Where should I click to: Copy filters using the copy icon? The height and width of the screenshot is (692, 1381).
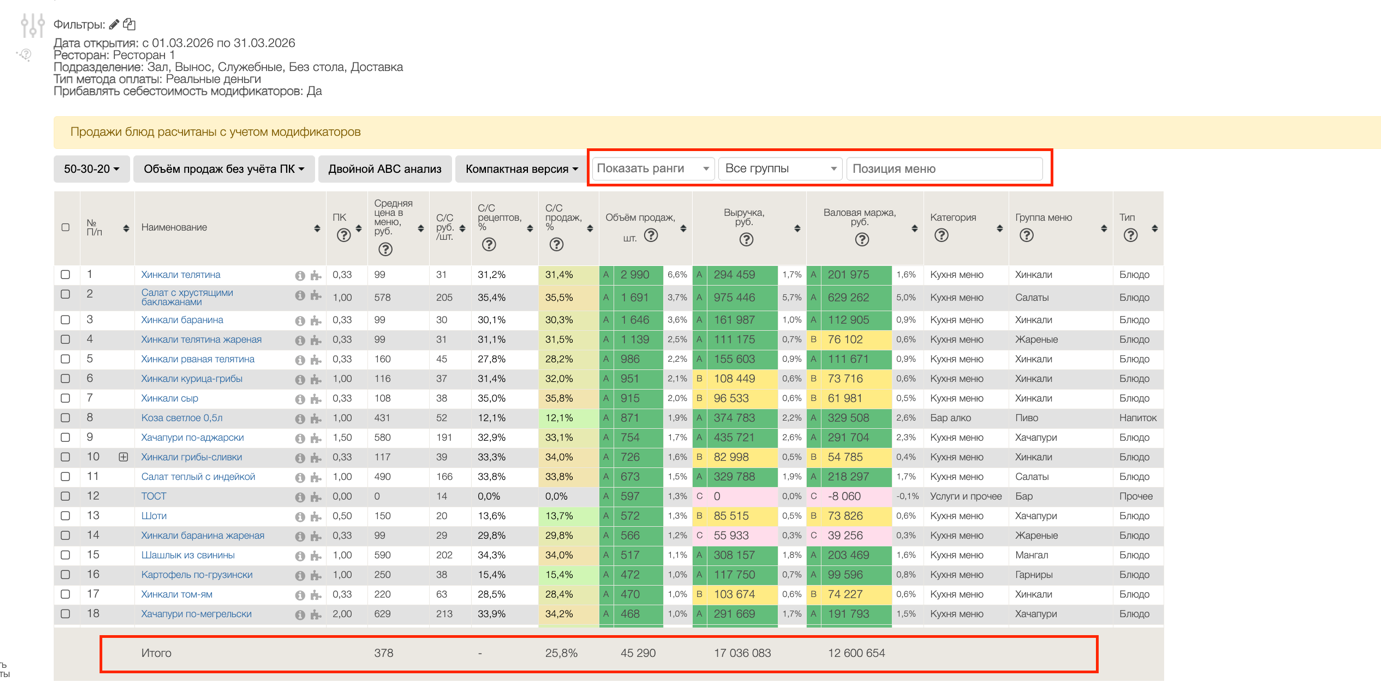coord(130,24)
